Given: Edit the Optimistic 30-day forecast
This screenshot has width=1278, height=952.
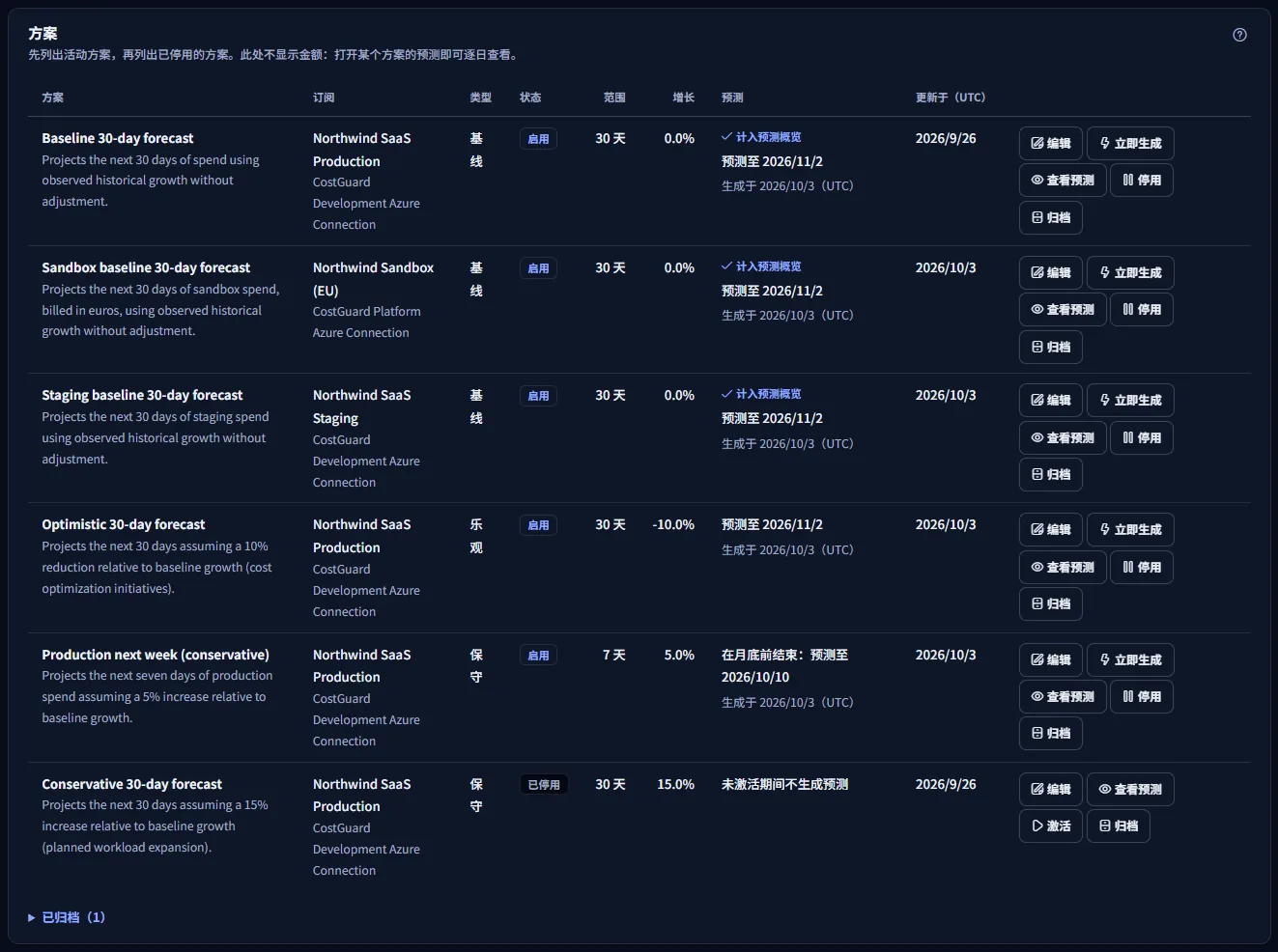Looking at the screenshot, I should [x=1051, y=529].
